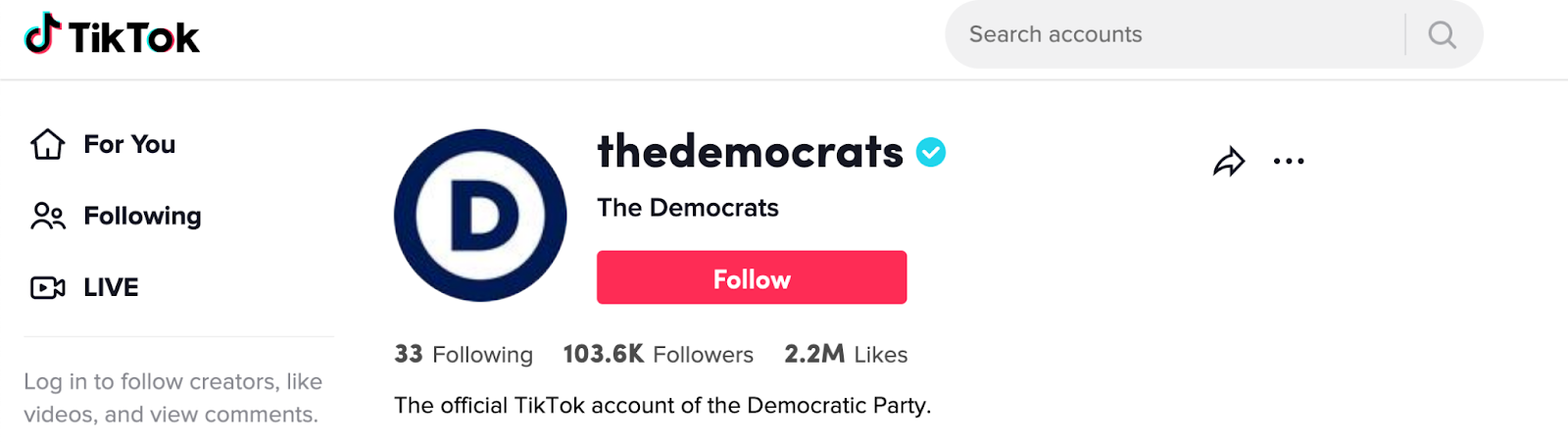The height and width of the screenshot is (443, 1568).
Task: Click the official account bio text
Action: point(662,406)
